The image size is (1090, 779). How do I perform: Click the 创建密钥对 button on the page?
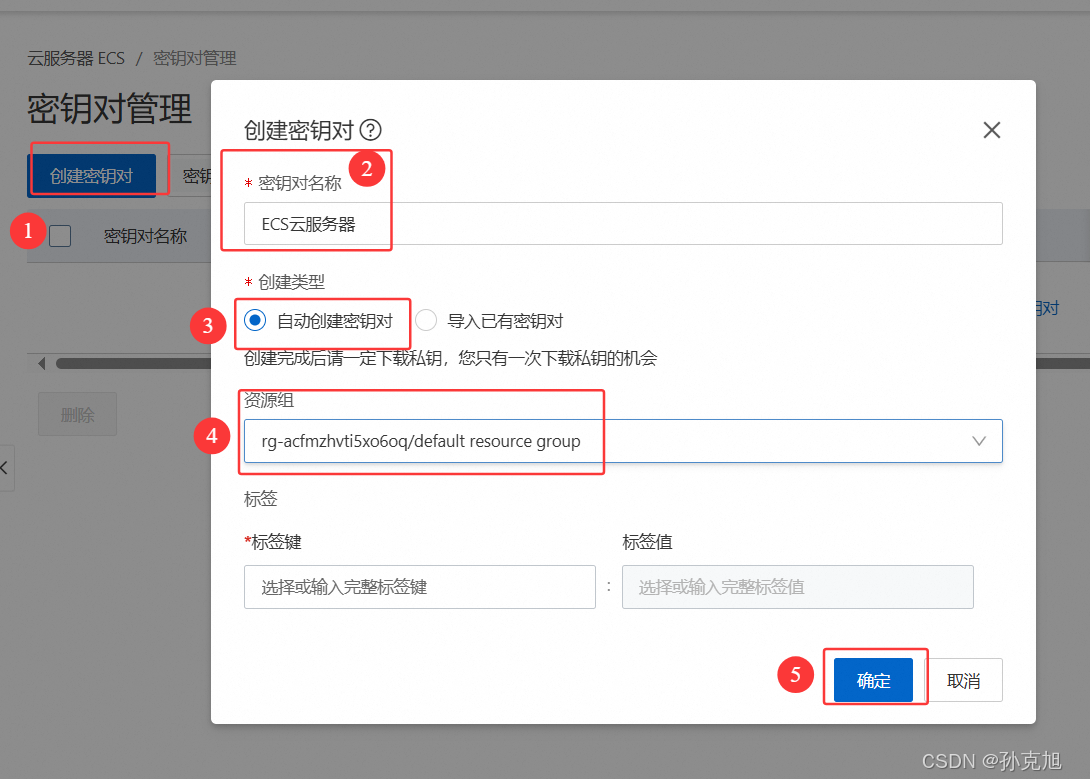coord(92,176)
